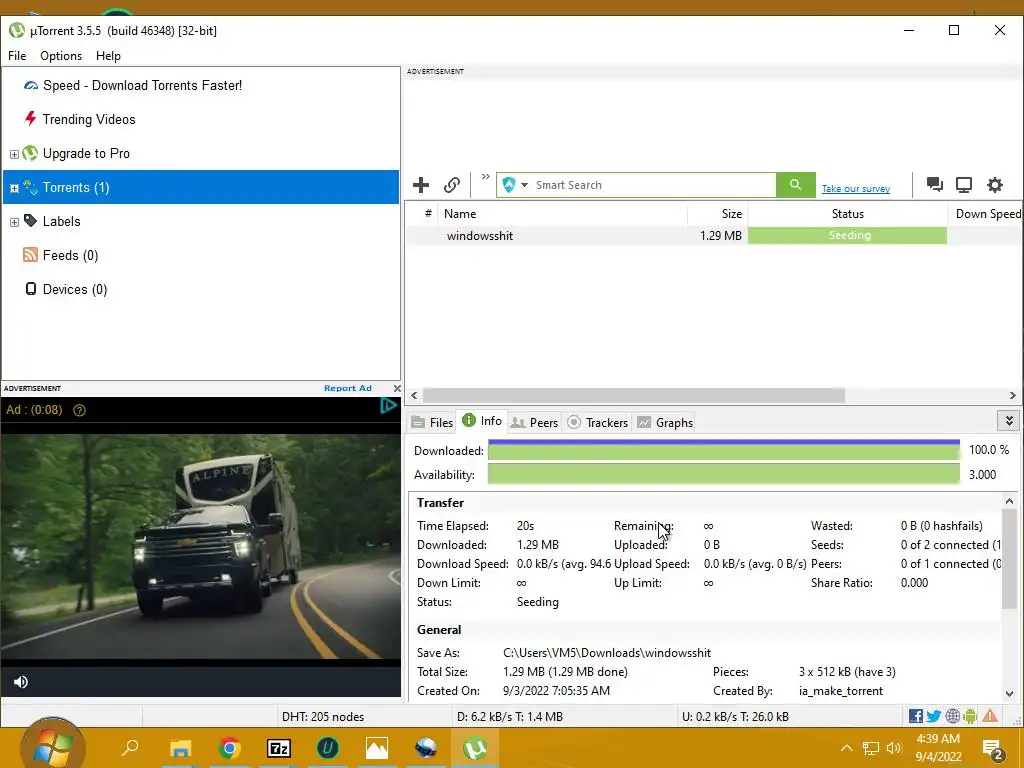This screenshot has height=768, width=1024.
Task: Expand the Labels tree node
Action: tap(14, 222)
